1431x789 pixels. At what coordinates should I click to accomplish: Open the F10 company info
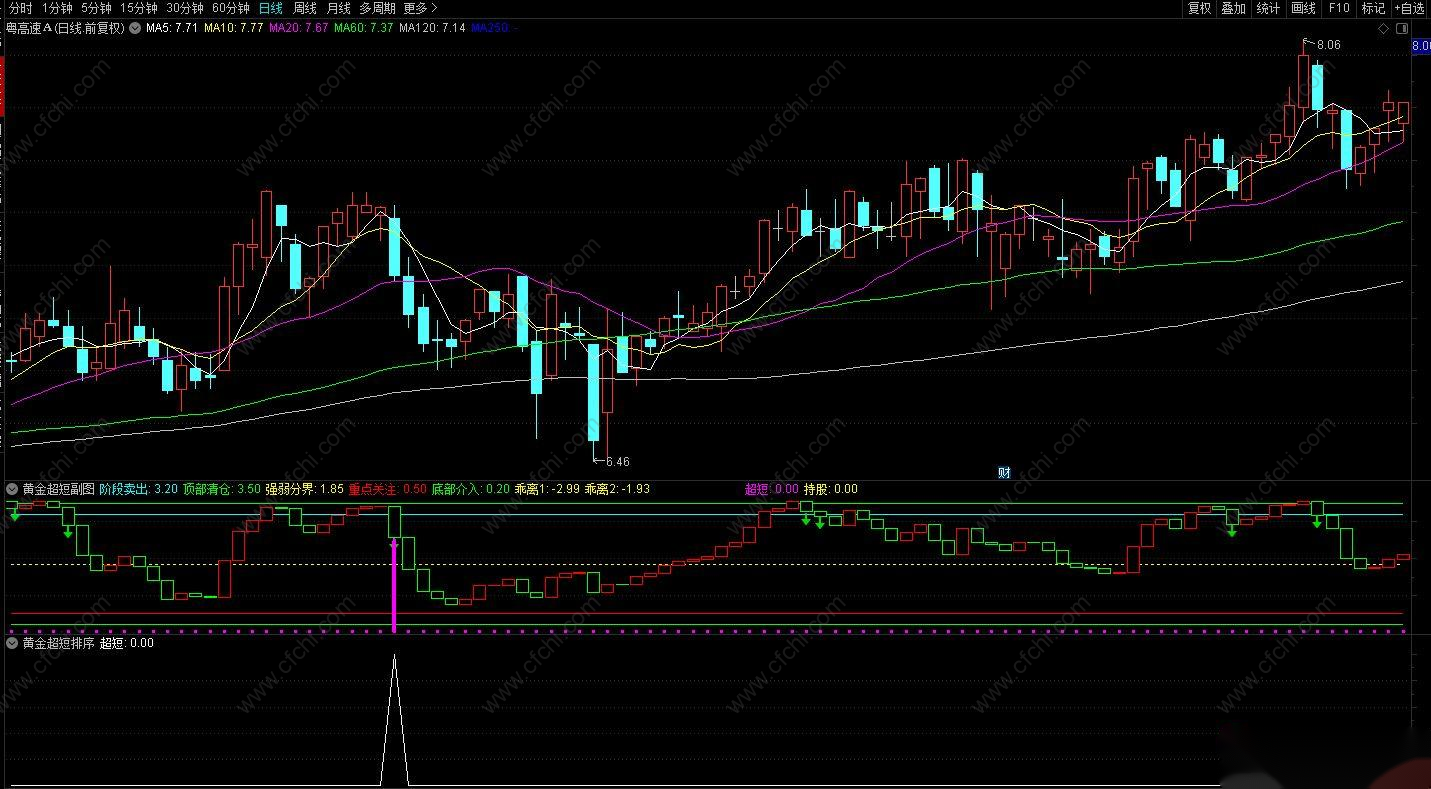click(1338, 8)
